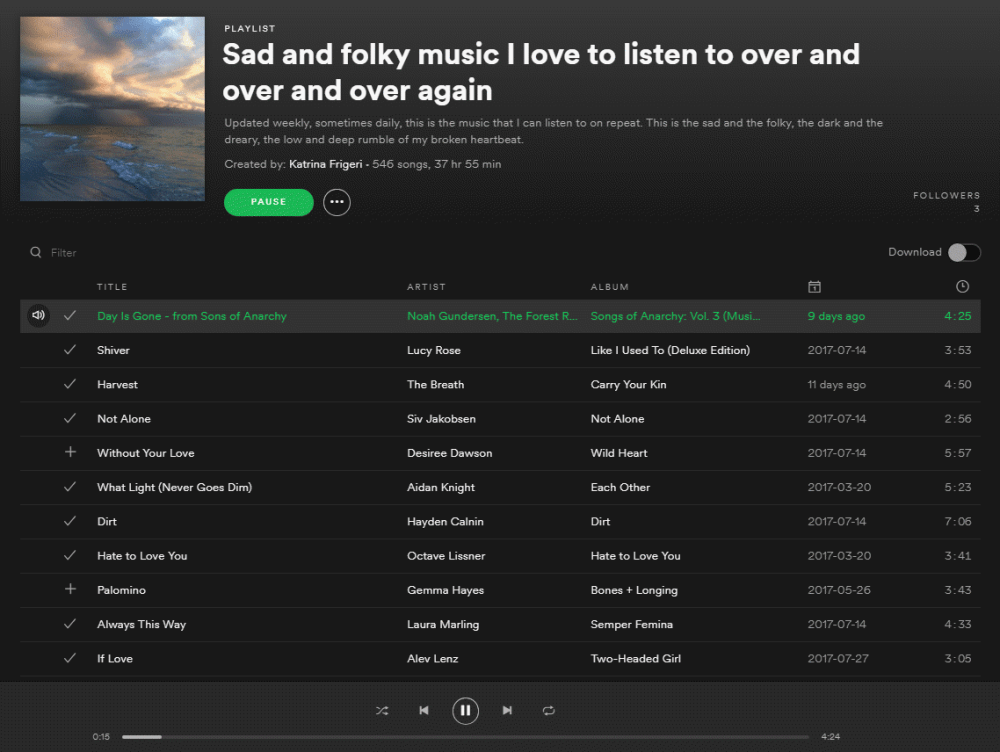Go back to the previous track
Image resolution: width=1000 pixels, height=752 pixels.
[x=424, y=710]
